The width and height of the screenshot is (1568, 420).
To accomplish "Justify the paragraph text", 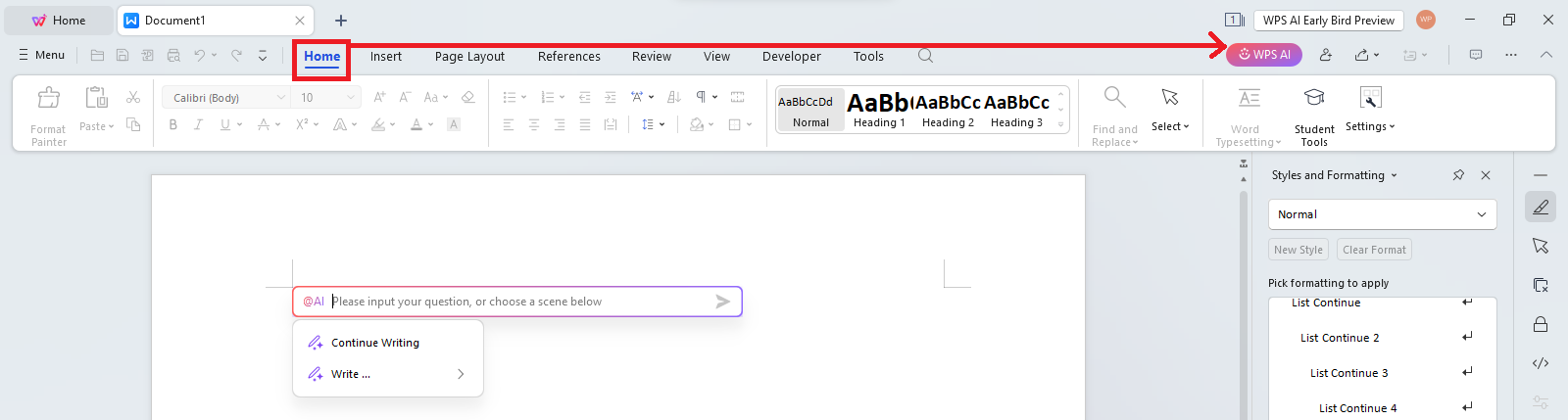I will click(x=585, y=124).
